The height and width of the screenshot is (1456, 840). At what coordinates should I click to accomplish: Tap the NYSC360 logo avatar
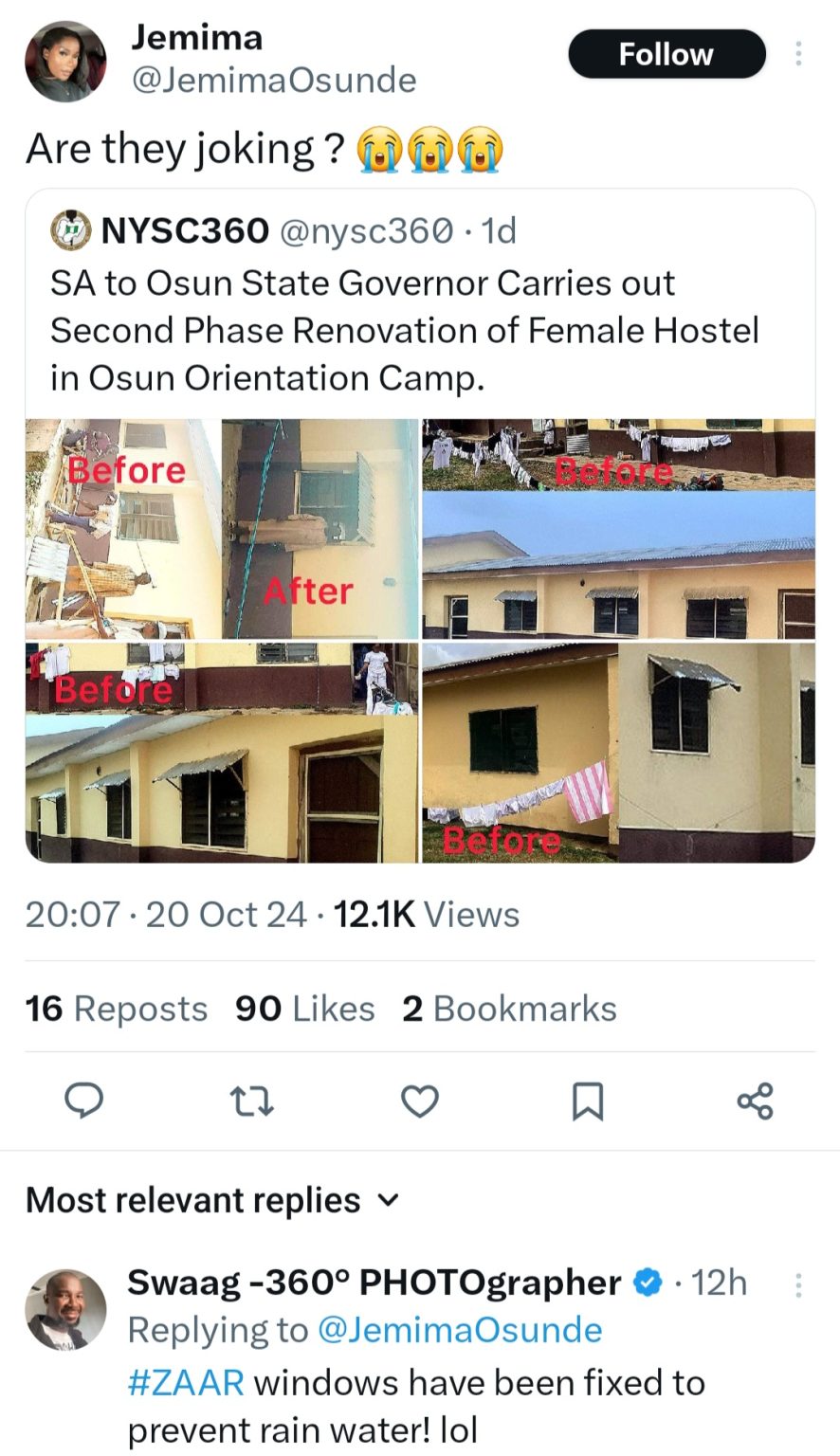pyautogui.click(x=70, y=230)
